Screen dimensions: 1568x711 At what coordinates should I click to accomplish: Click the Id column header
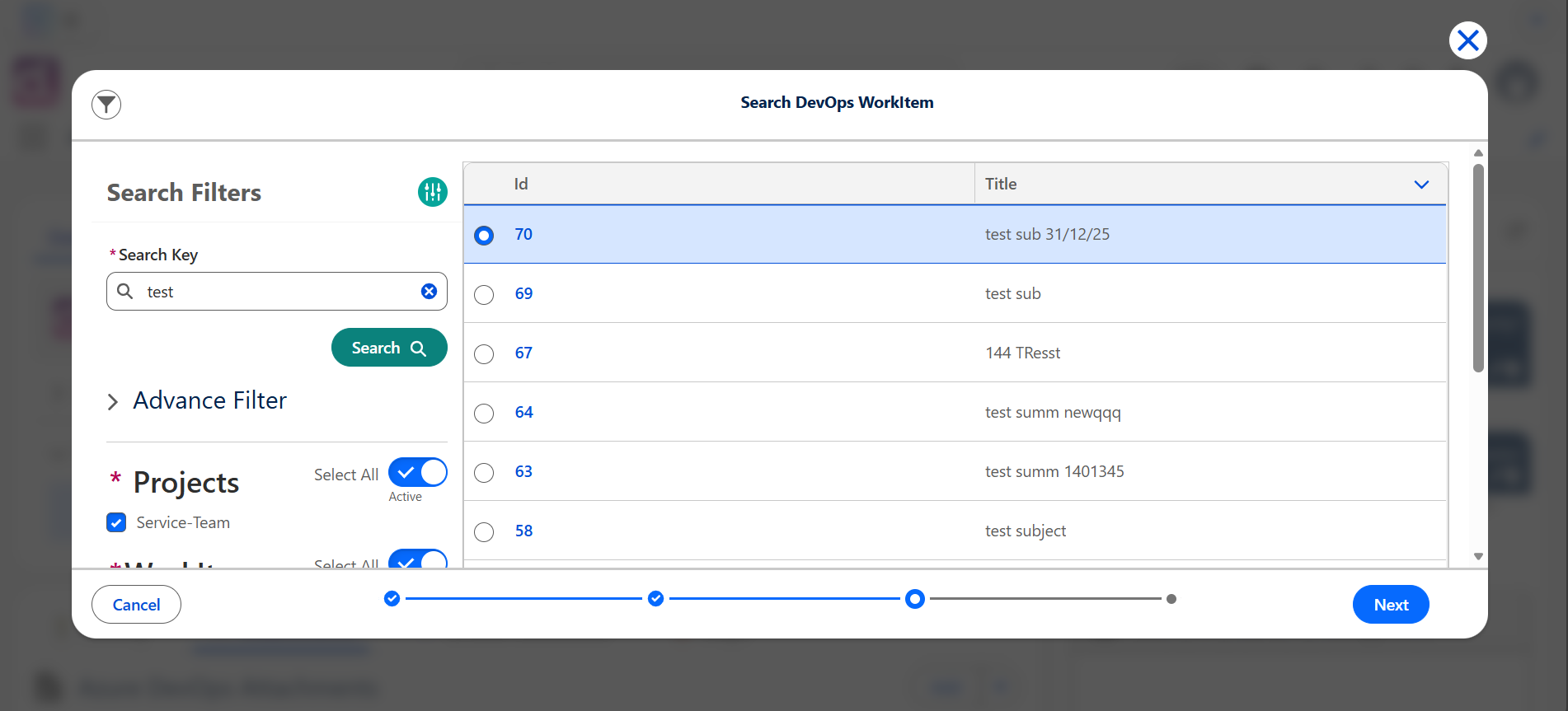click(719, 184)
